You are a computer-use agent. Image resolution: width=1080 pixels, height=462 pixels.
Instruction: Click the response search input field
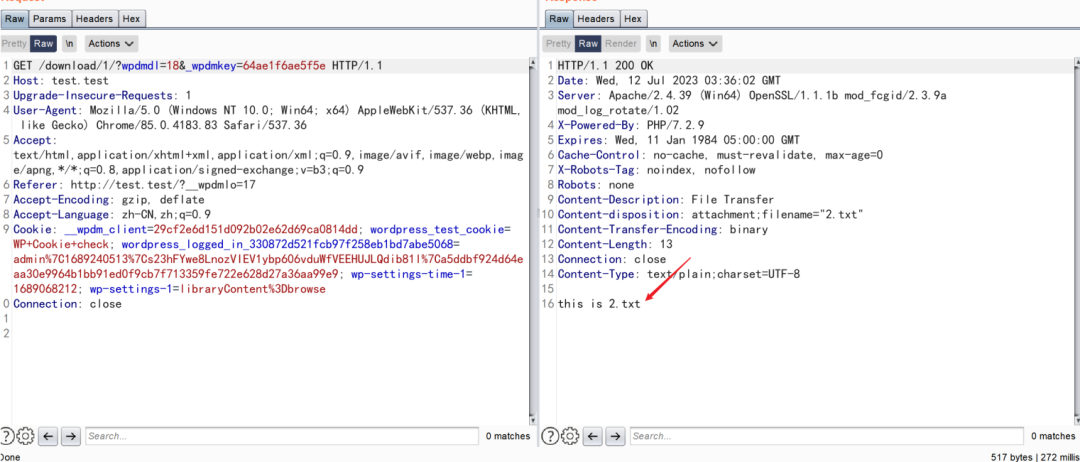[x=827, y=436]
